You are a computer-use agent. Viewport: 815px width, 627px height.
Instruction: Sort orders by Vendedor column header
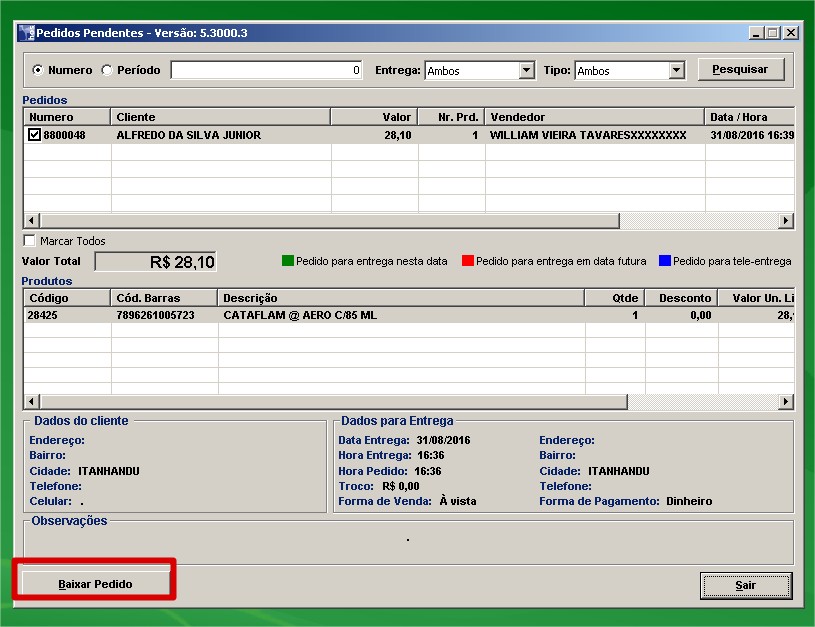tap(594, 117)
